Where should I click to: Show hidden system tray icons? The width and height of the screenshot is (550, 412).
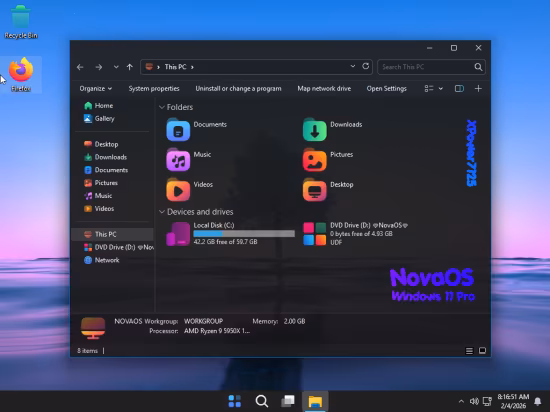[461, 401]
